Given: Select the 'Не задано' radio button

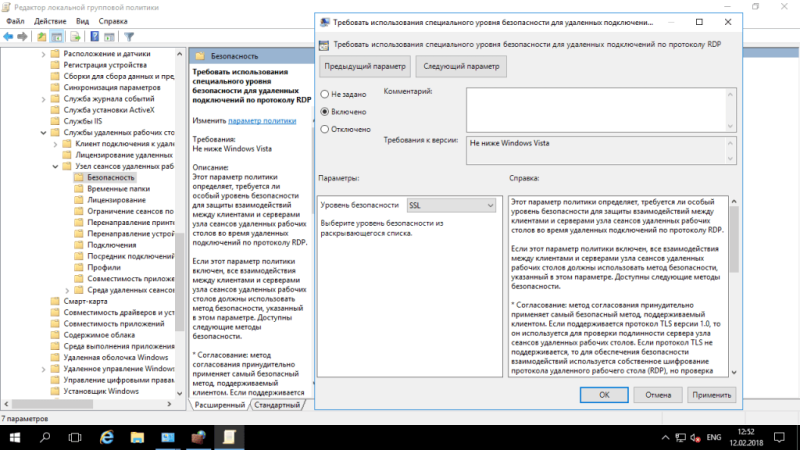Looking at the screenshot, I should tap(324, 94).
